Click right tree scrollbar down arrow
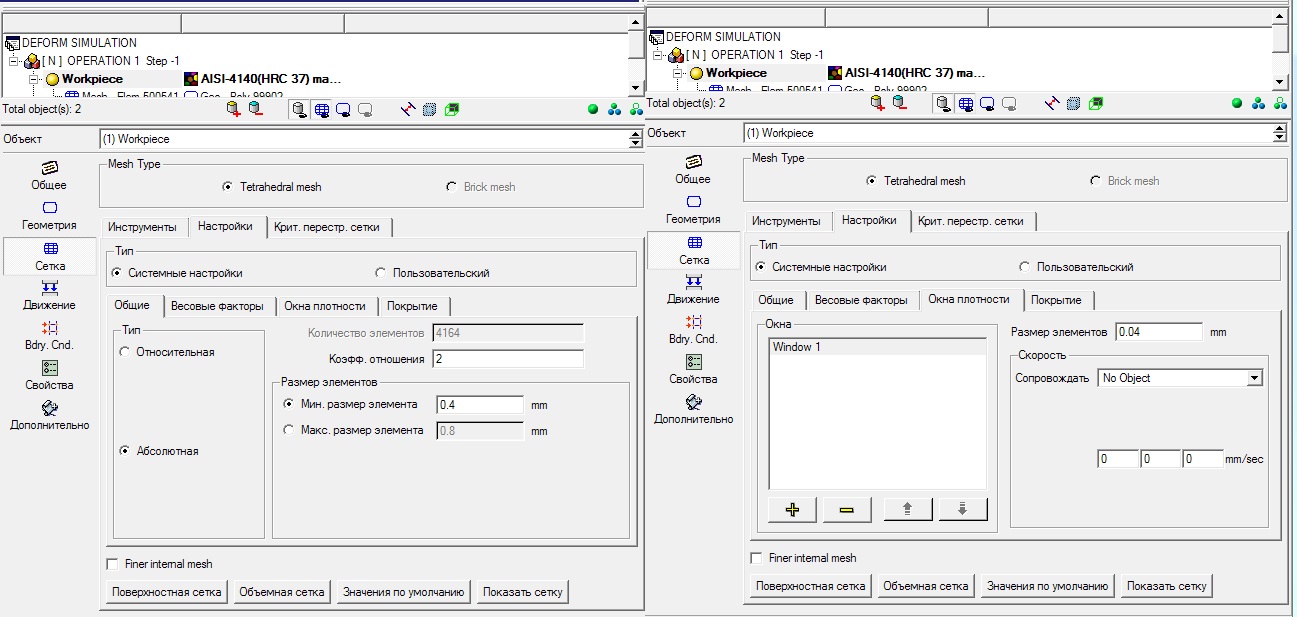This screenshot has width=1297, height=617. (x=1280, y=82)
